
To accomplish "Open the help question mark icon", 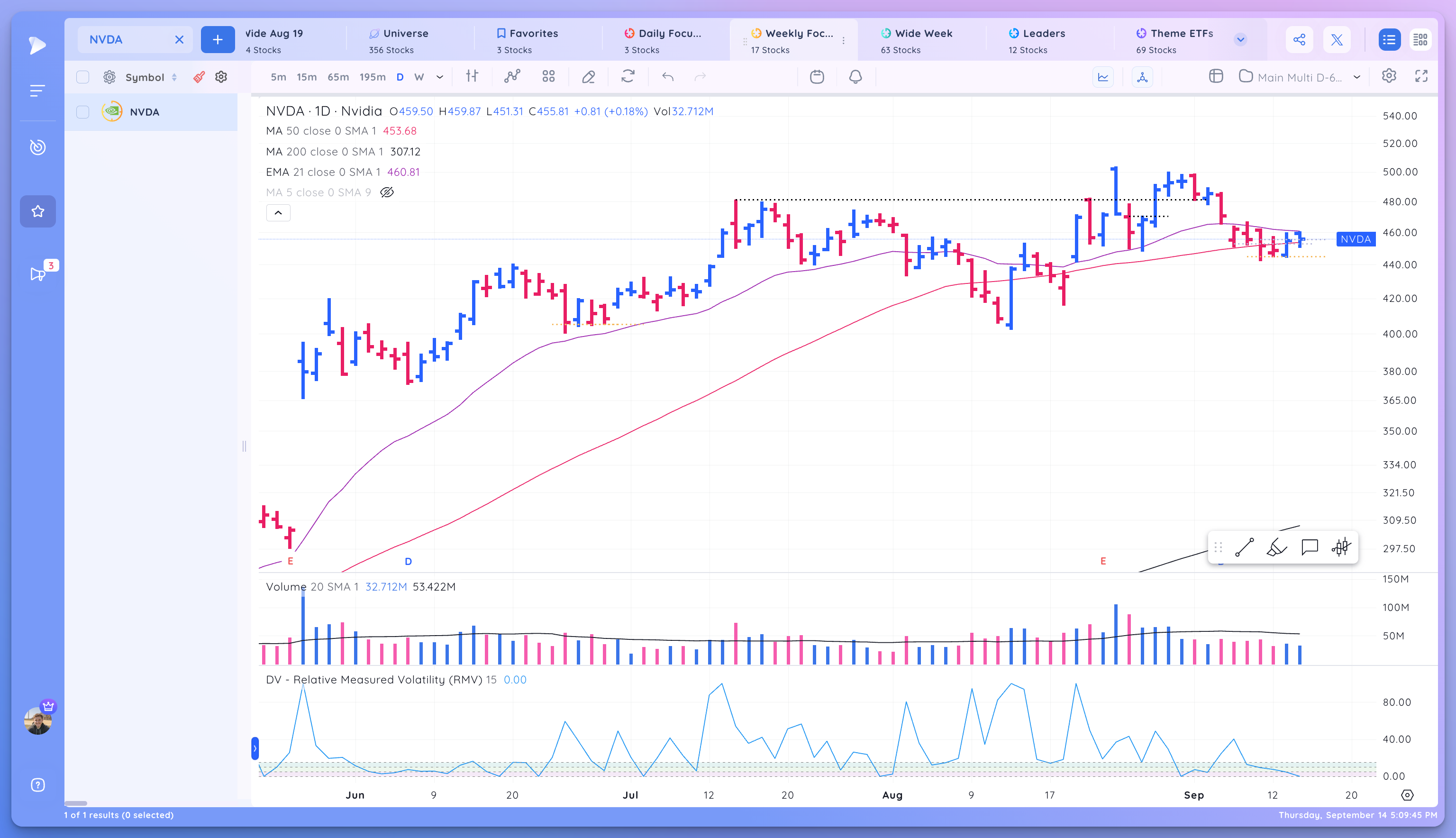I will point(38,785).
